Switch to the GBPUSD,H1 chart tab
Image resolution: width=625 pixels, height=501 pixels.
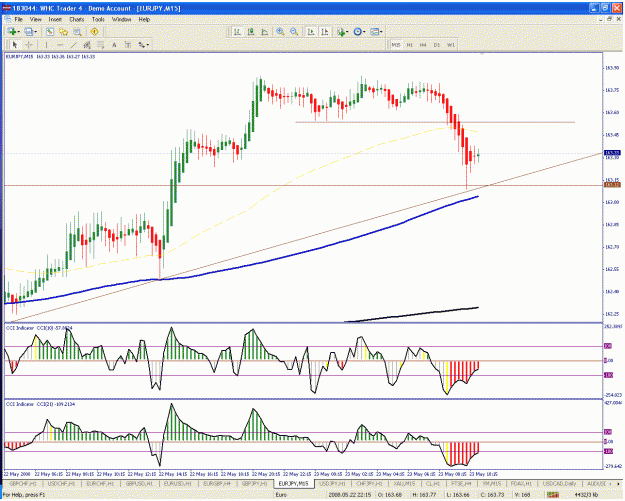click(x=139, y=484)
